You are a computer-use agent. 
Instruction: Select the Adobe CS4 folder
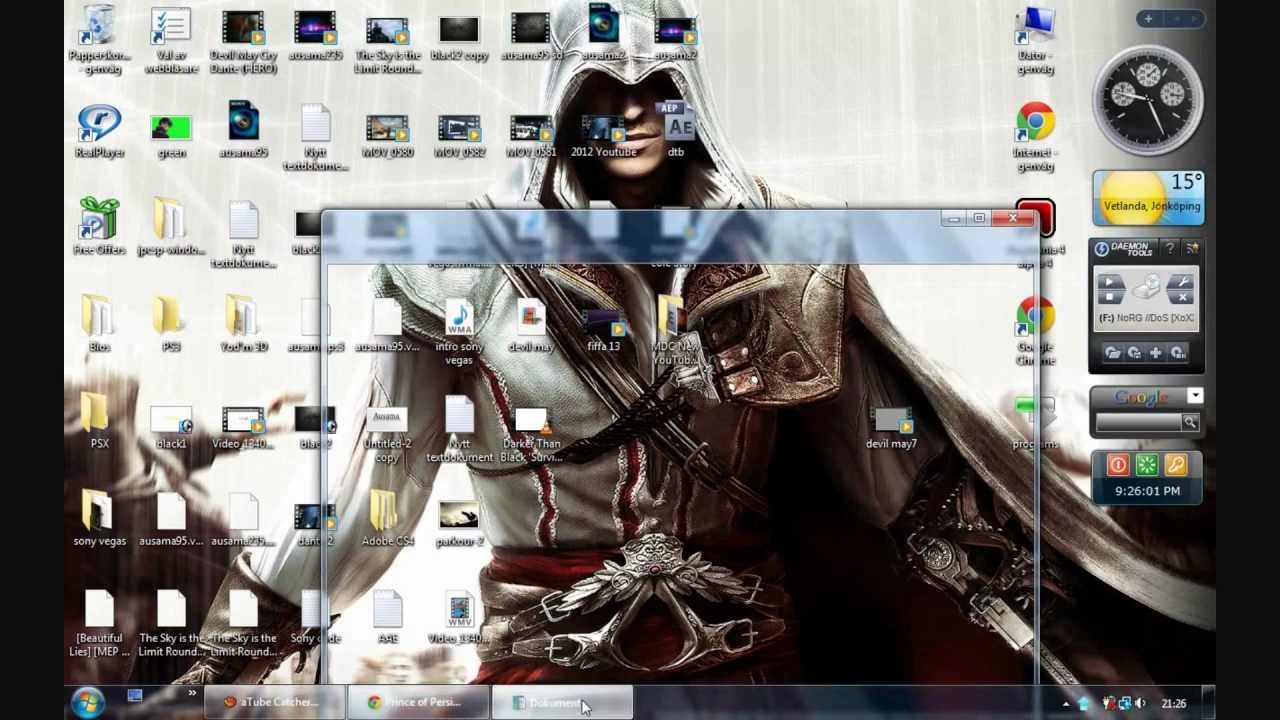pyautogui.click(x=387, y=518)
